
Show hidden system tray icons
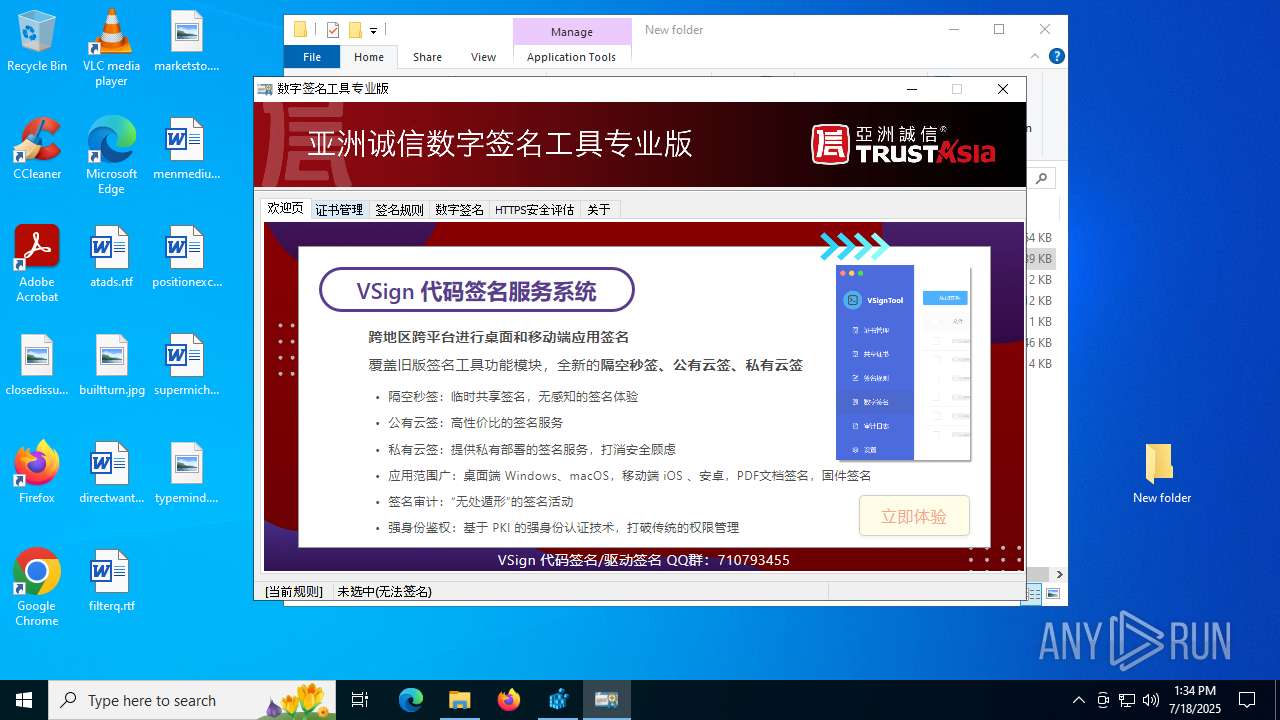1078,700
